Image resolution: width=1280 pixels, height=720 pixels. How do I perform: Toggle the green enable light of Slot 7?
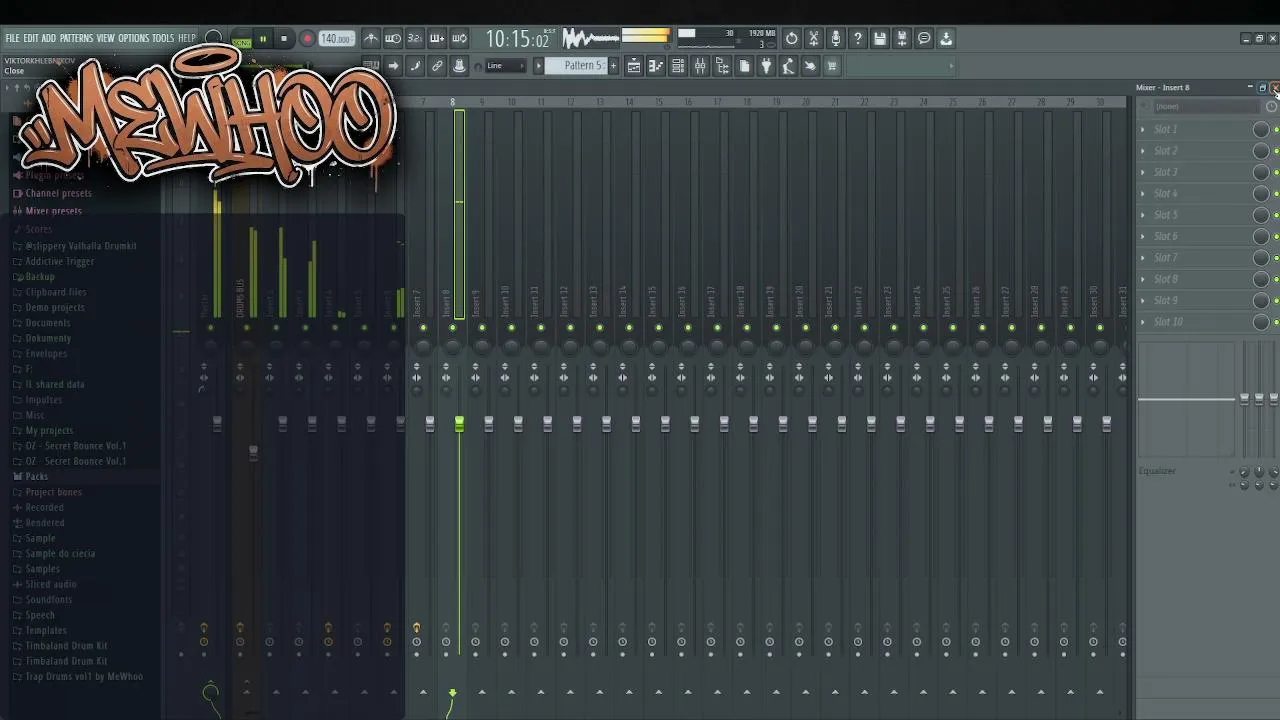pos(1276,258)
